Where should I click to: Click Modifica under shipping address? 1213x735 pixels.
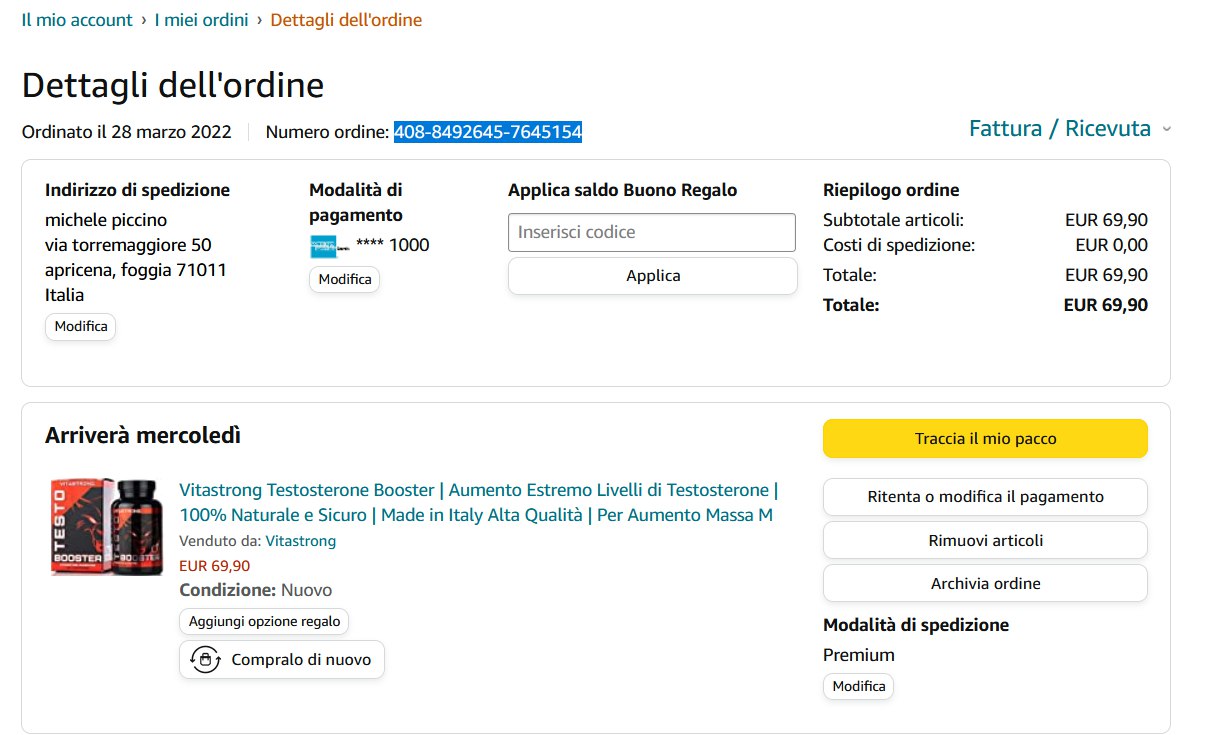[x=81, y=327]
